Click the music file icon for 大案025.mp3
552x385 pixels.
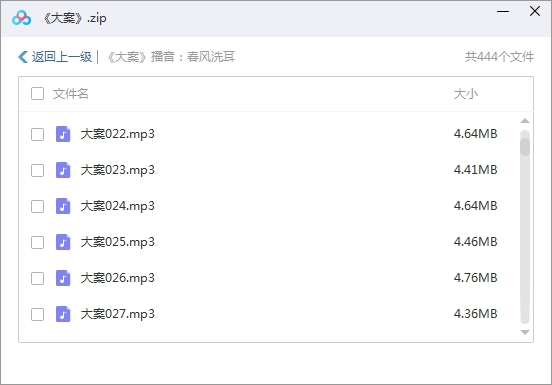tap(63, 242)
